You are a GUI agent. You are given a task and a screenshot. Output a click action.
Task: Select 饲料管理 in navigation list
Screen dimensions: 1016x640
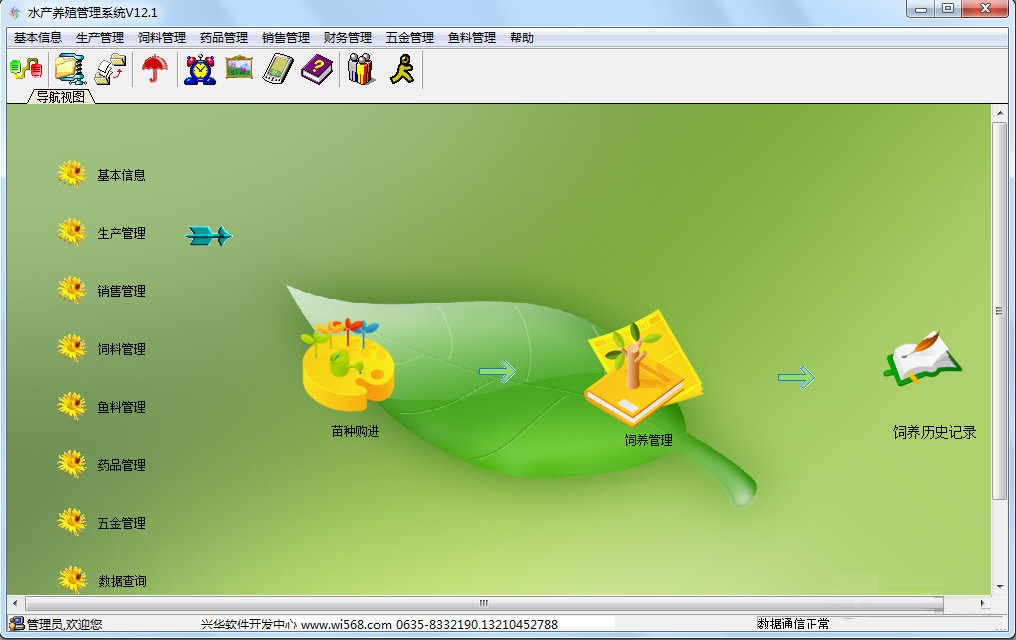[x=121, y=349]
